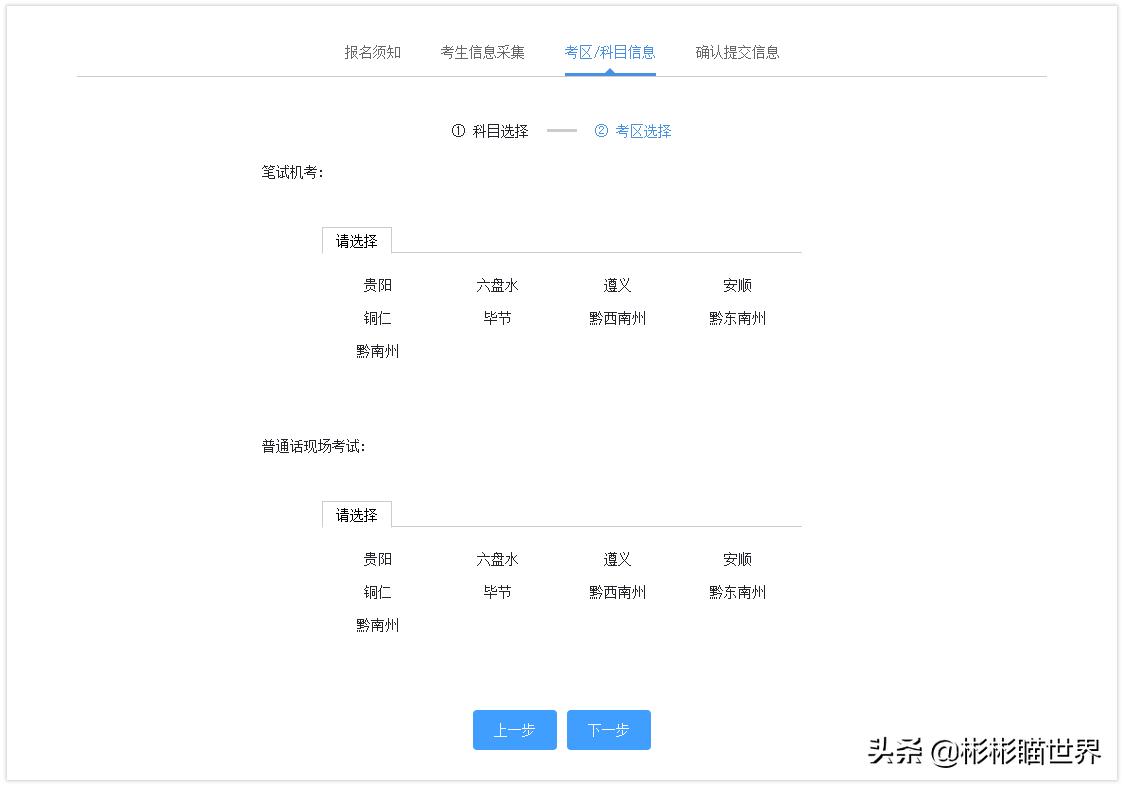Pick 黔东南州 for the Putonghua exam region
1124x788 pixels.
tap(736, 592)
